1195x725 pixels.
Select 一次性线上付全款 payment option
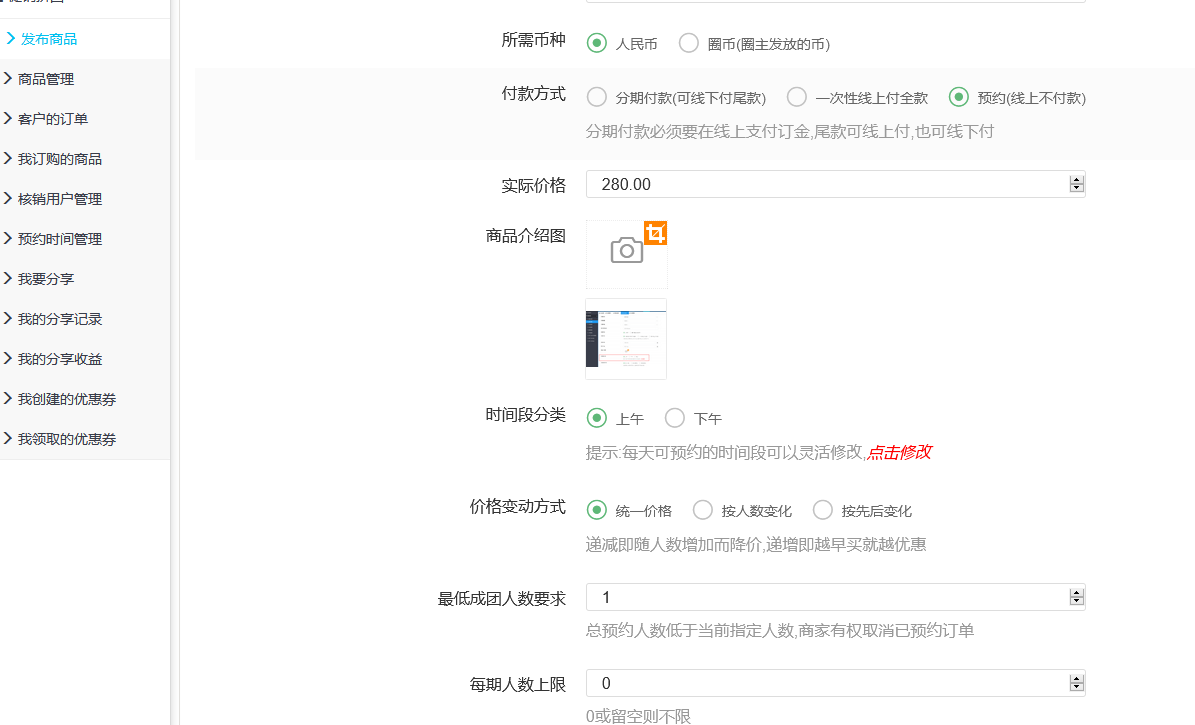tap(797, 97)
